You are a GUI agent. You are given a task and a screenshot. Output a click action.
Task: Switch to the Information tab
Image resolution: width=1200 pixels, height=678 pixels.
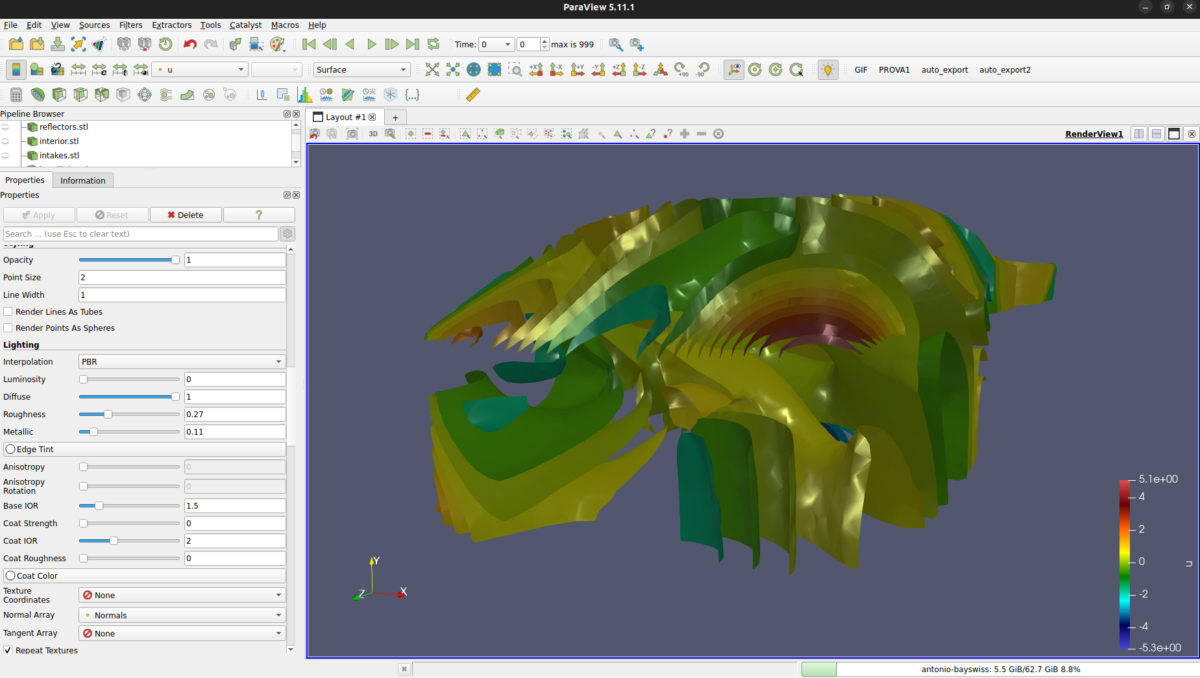82,180
